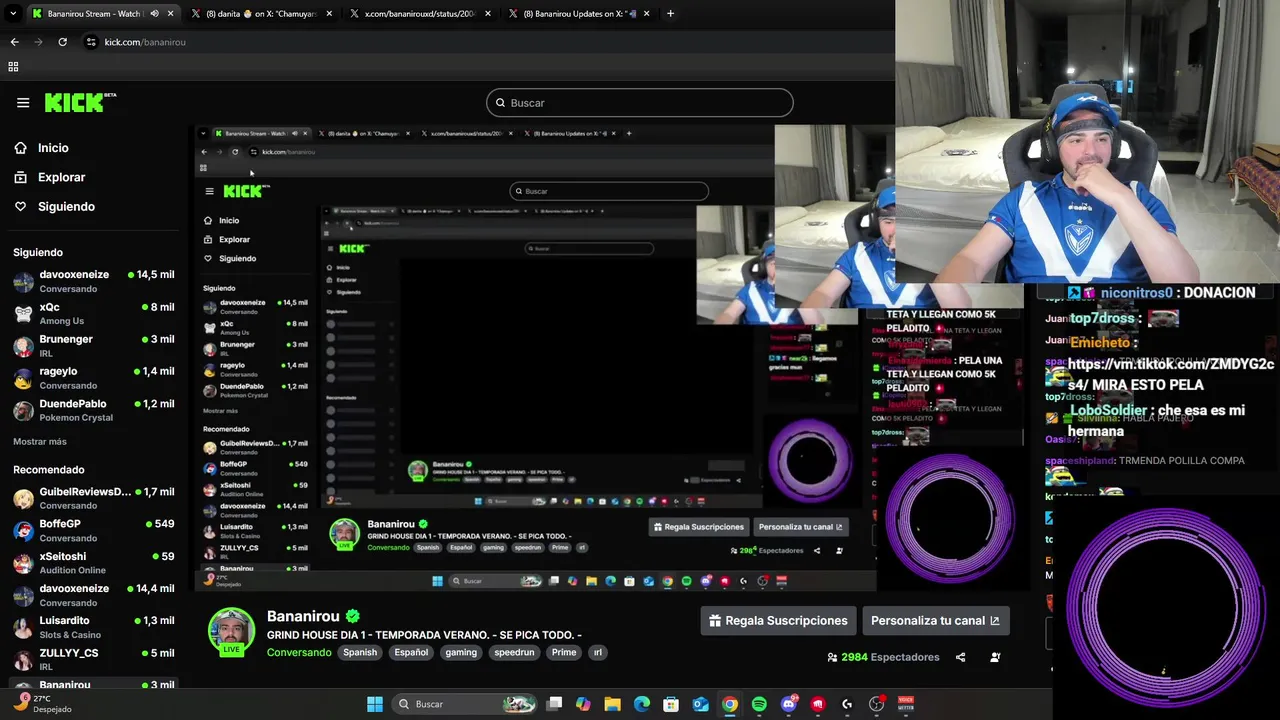The height and width of the screenshot is (720, 1280).
Task: Open Discord from the taskbar
Action: [x=789, y=704]
